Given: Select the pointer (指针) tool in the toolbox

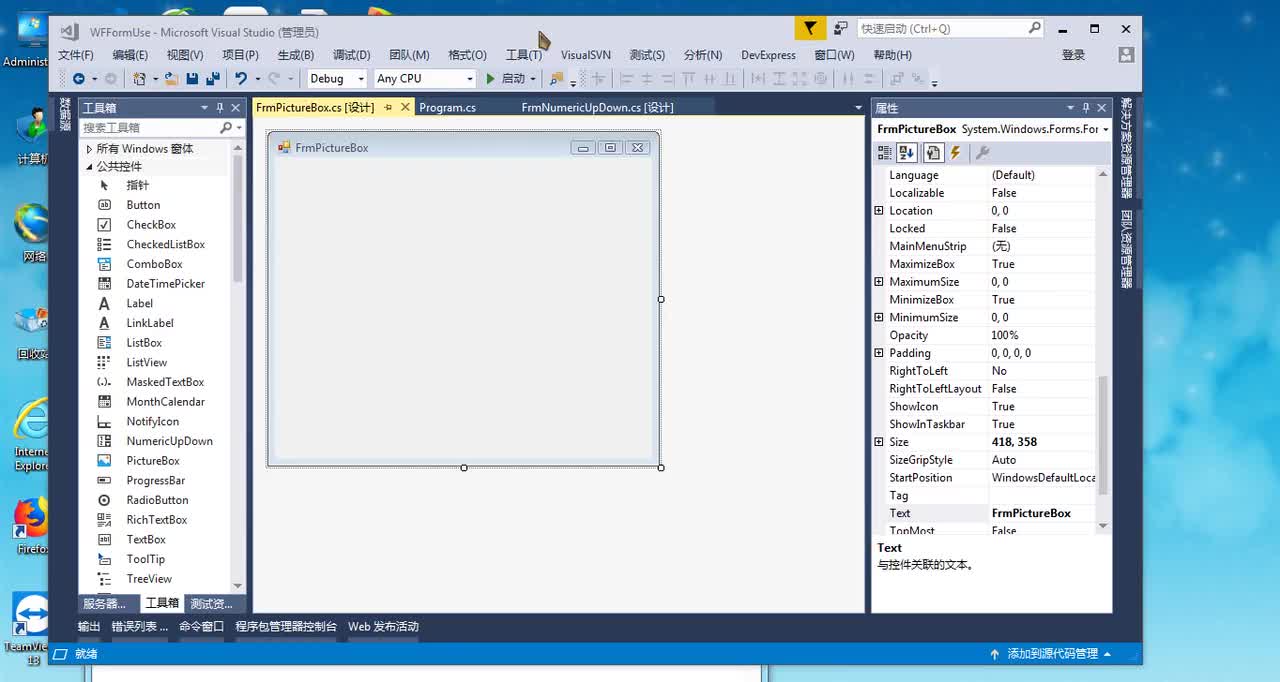Looking at the screenshot, I should [x=137, y=185].
